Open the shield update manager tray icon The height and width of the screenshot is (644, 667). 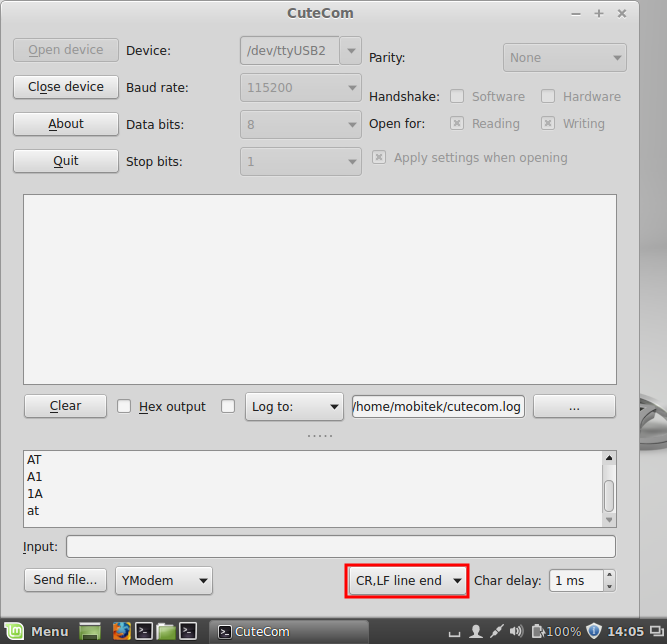[x=594, y=631]
